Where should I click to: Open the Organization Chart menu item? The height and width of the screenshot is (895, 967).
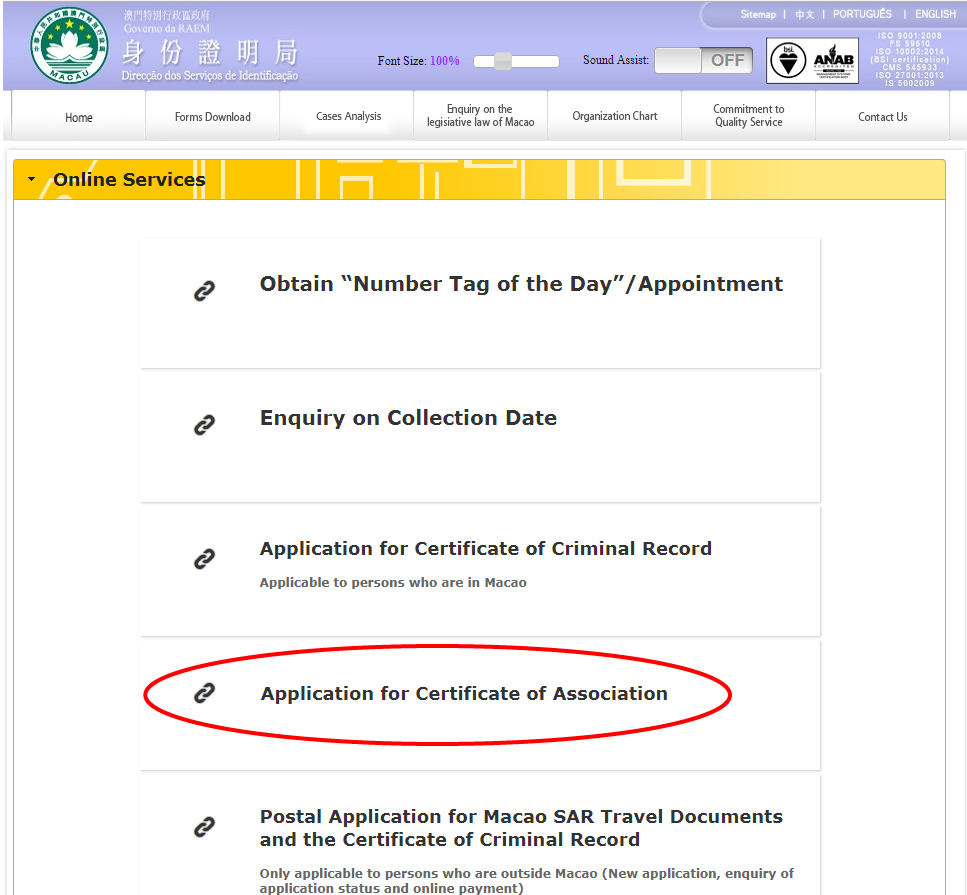[614, 116]
